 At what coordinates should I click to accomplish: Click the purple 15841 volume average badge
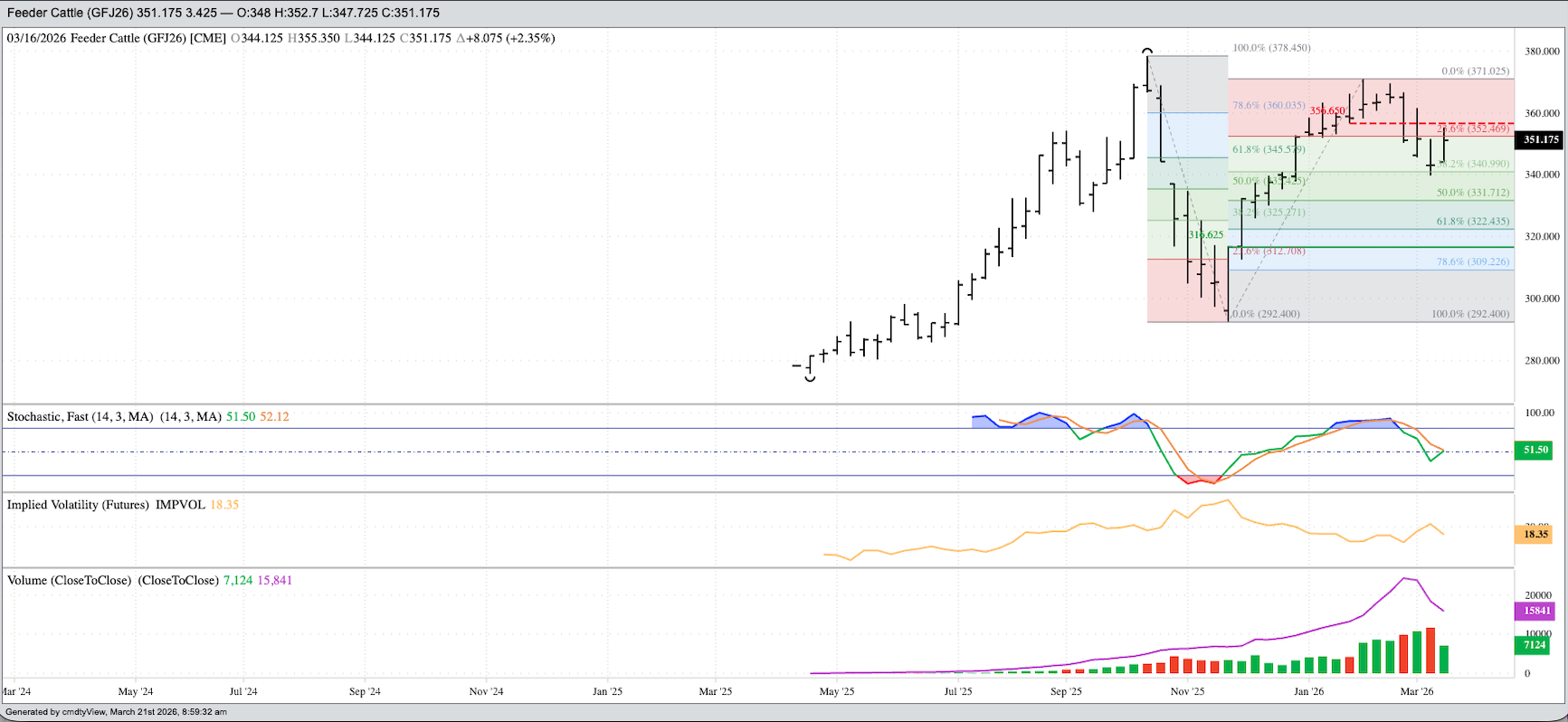point(1535,611)
